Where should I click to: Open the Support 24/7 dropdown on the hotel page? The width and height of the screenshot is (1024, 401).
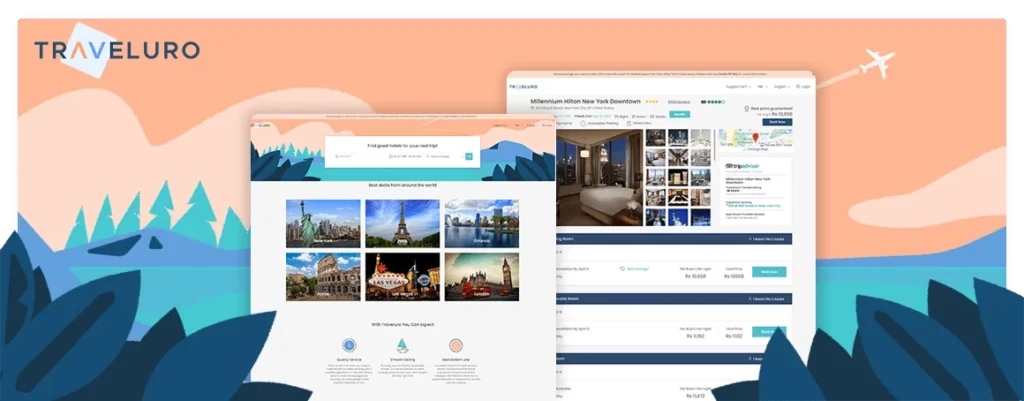[x=738, y=86]
